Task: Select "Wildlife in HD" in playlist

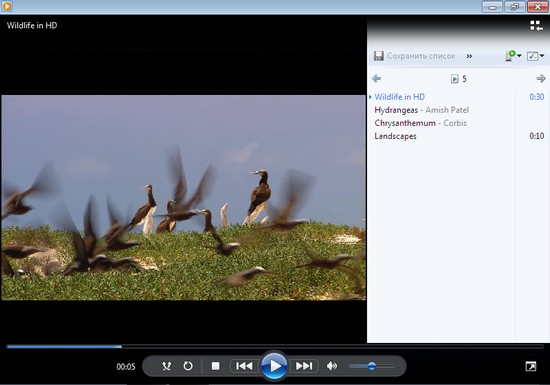Action: pos(400,97)
